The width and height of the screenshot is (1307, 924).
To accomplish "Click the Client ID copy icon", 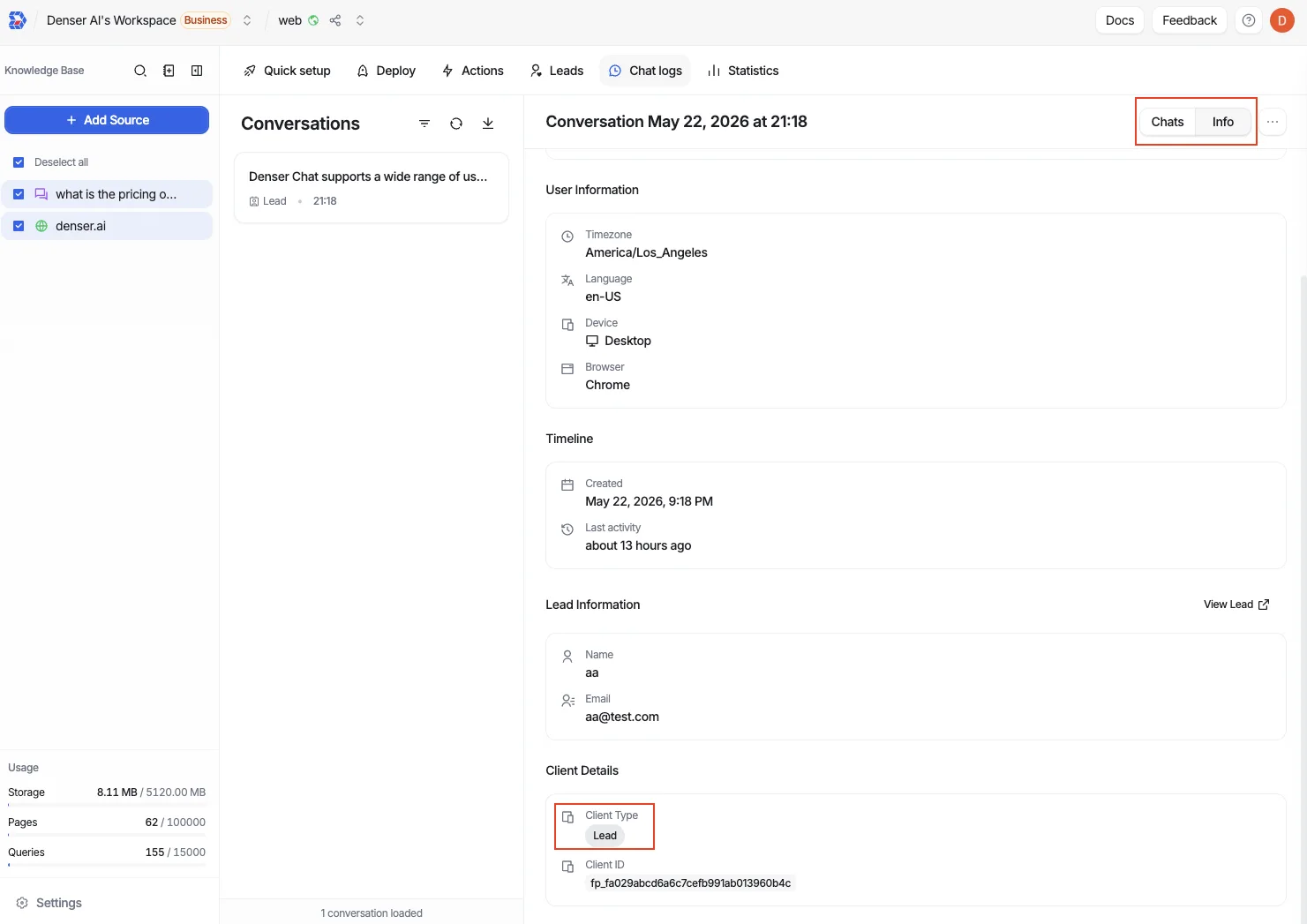I will [567, 867].
